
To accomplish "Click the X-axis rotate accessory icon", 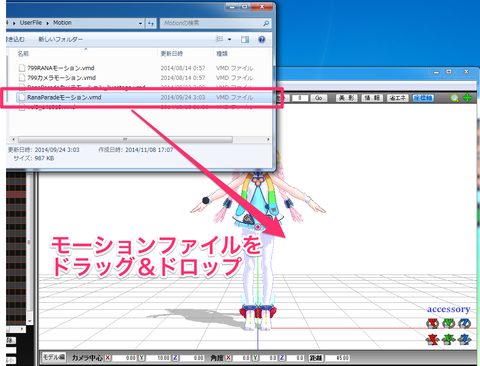I will tap(432, 323).
